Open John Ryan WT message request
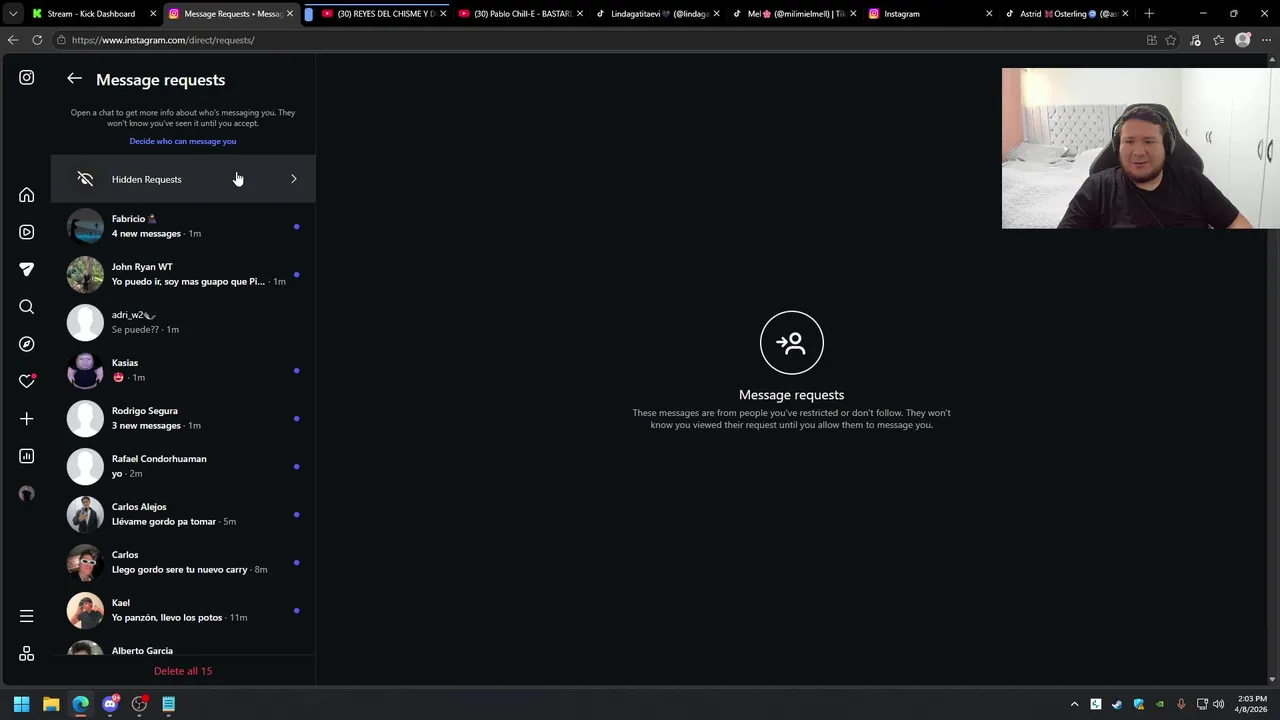This screenshot has height=720, width=1280. point(183,274)
